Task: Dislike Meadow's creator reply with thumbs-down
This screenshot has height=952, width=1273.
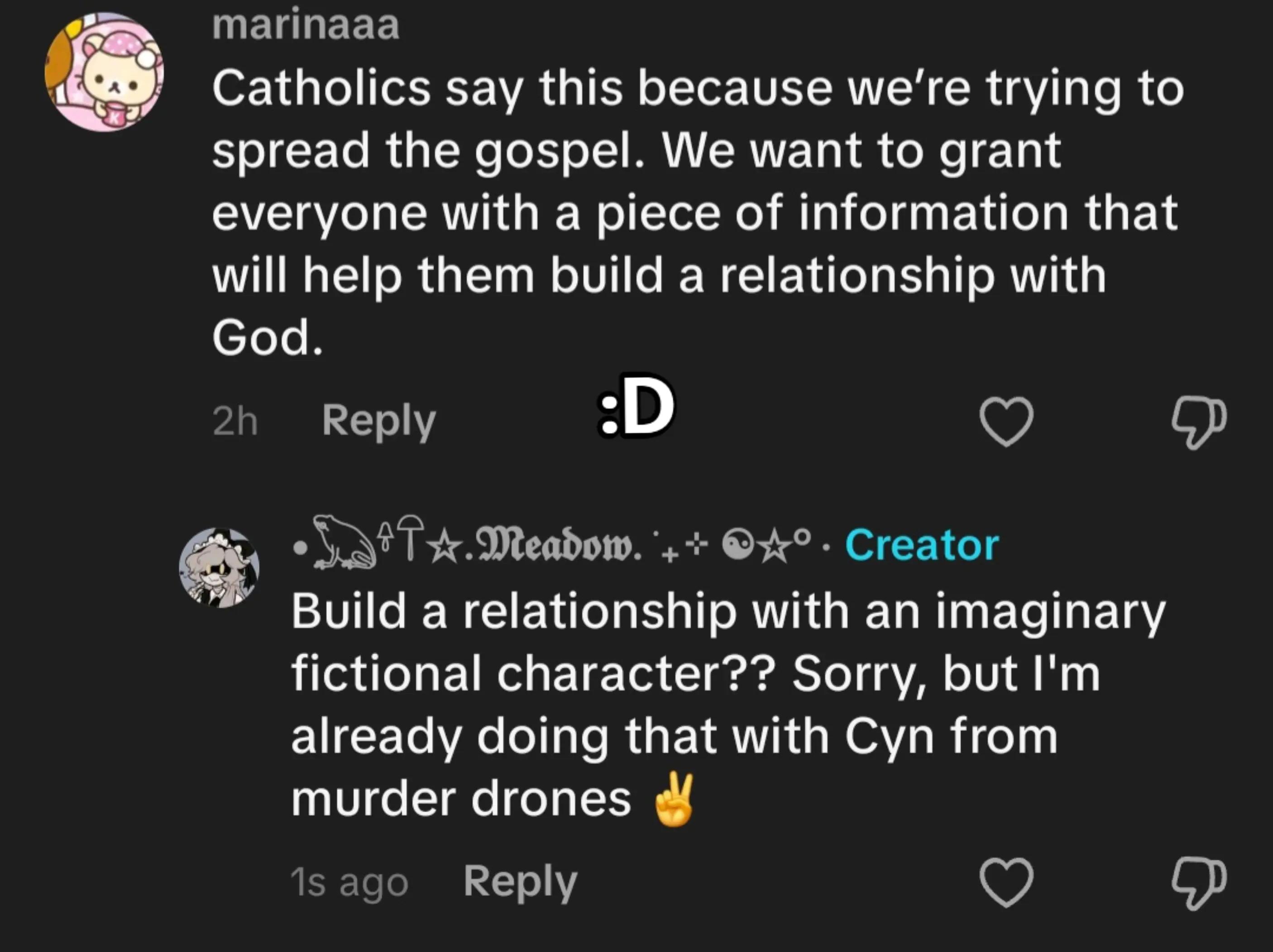Action: [1199, 884]
